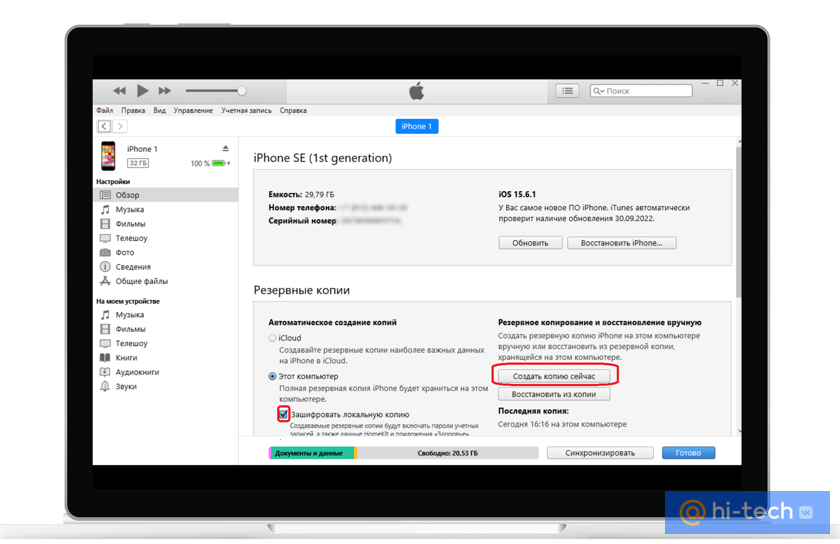Click the Аудиокниги icon
840x544 pixels.
tap(106, 372)
